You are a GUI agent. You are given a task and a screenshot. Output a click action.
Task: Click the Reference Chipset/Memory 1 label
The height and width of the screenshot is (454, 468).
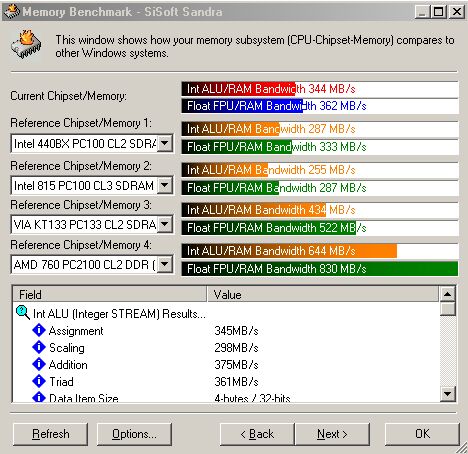(x=81, y=123)
